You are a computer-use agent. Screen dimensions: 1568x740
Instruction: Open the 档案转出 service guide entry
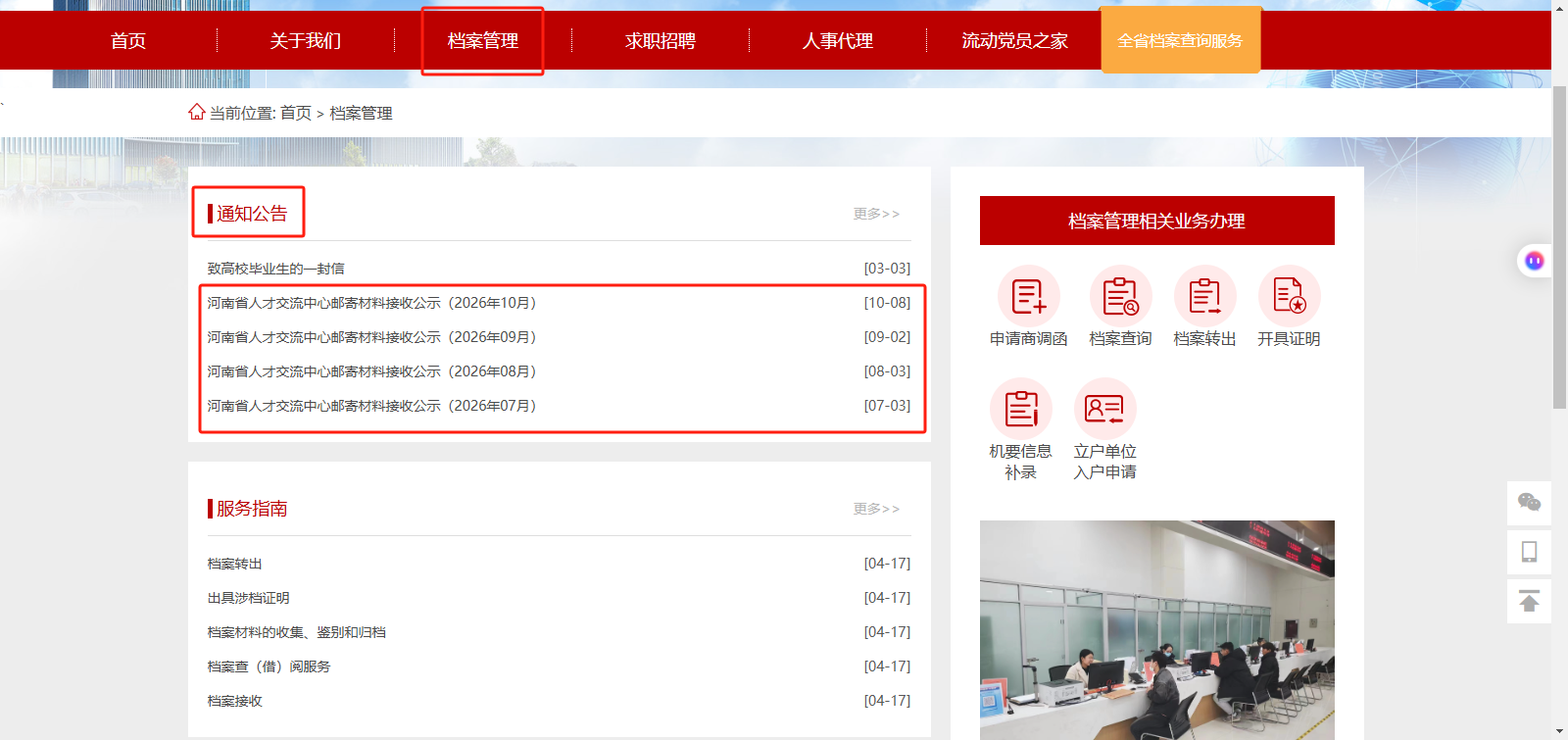tap(234, 564)
